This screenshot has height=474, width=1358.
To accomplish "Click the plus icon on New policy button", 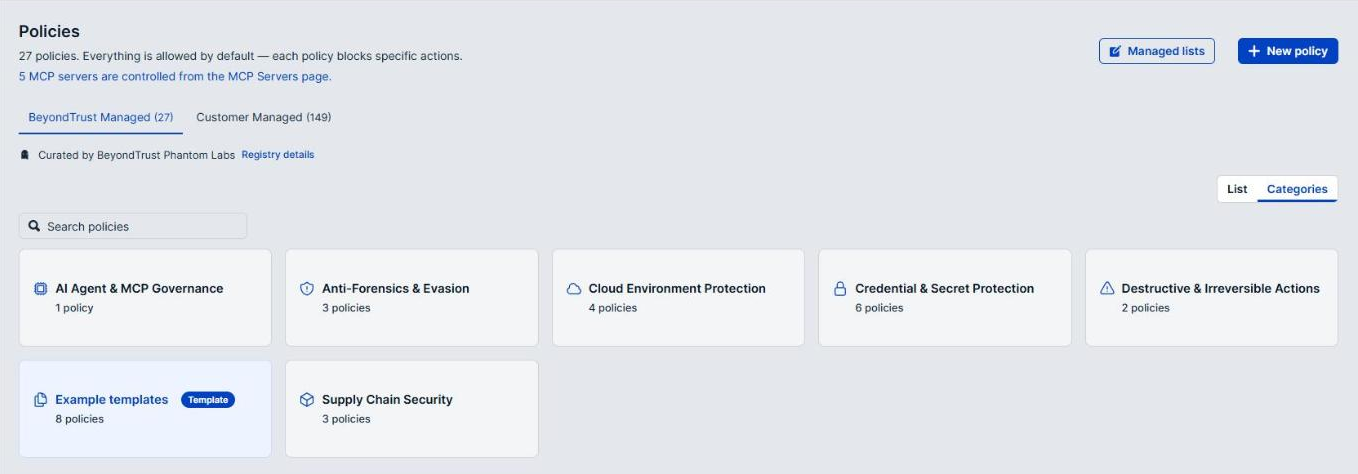I will point(1254,51).
